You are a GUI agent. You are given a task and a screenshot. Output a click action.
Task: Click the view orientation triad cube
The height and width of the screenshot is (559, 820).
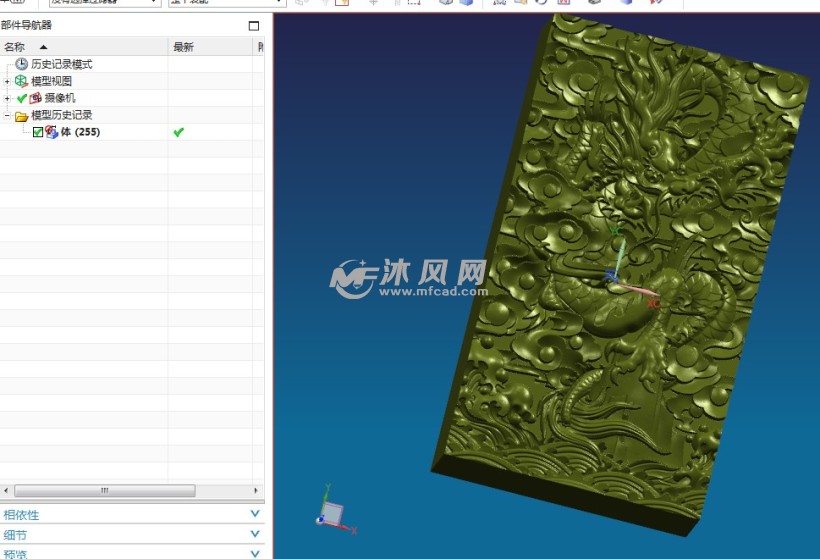(x=332, y=513)
